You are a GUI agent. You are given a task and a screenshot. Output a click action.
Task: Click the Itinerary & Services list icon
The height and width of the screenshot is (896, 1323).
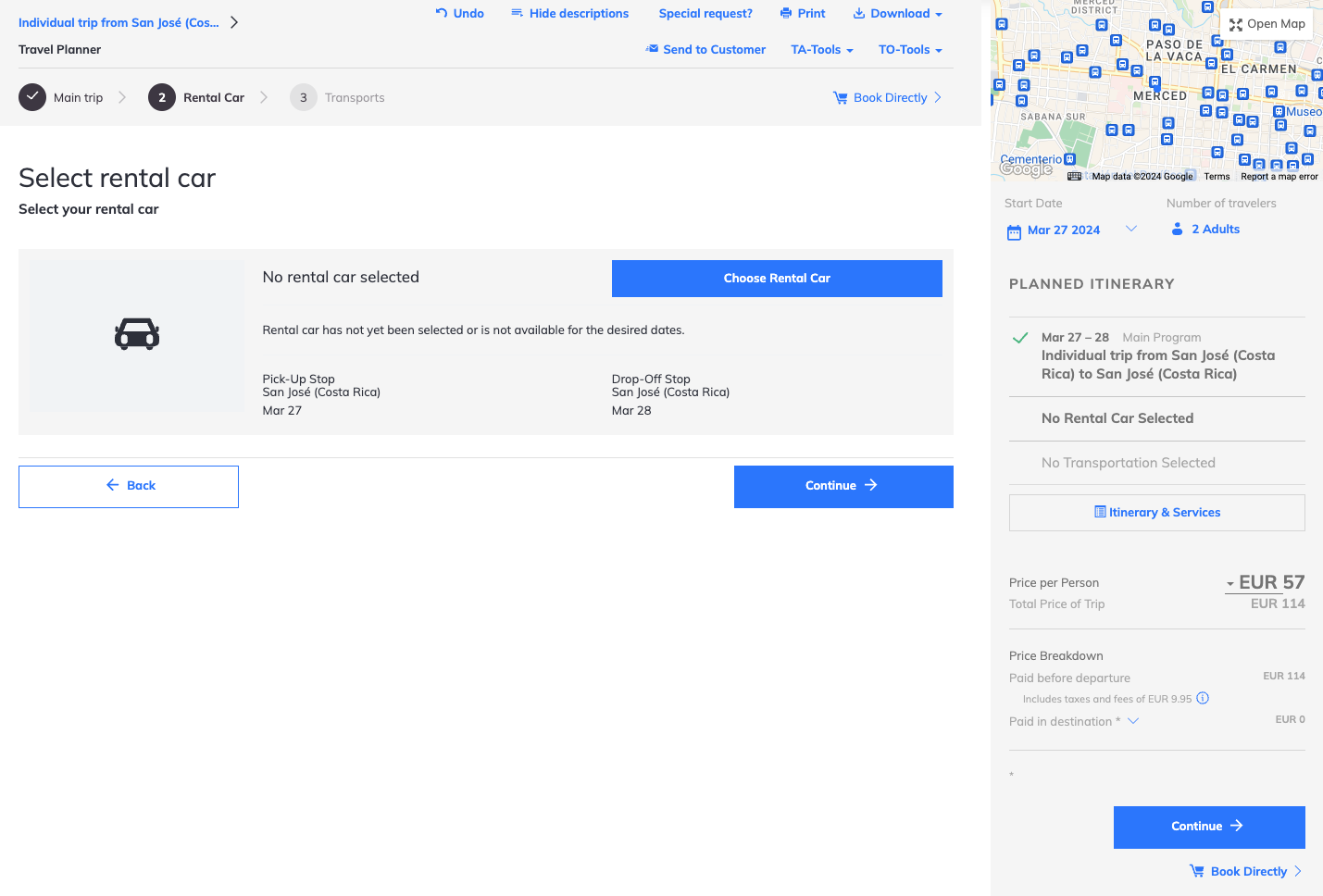click(1100, 512)
